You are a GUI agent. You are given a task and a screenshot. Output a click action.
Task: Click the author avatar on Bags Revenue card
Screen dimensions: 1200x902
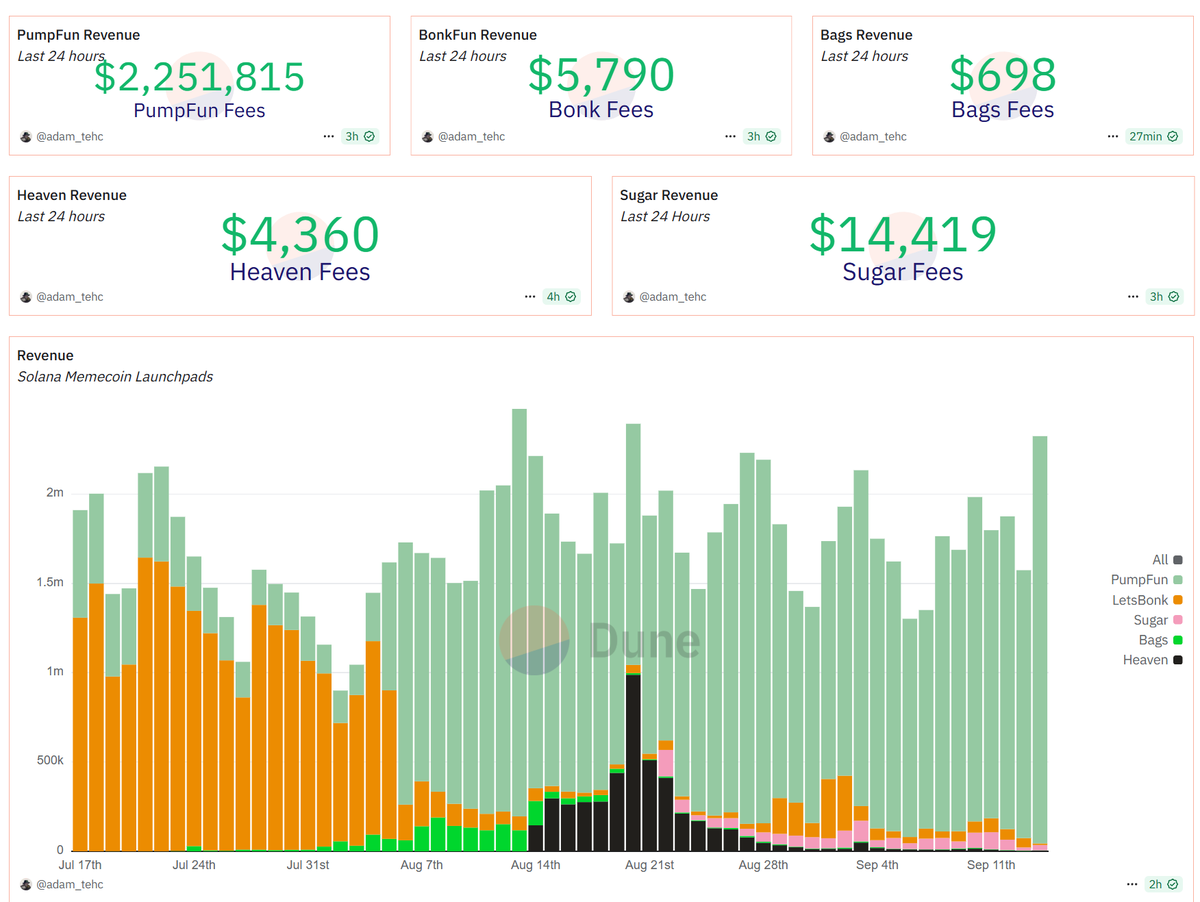pos(828,136)
